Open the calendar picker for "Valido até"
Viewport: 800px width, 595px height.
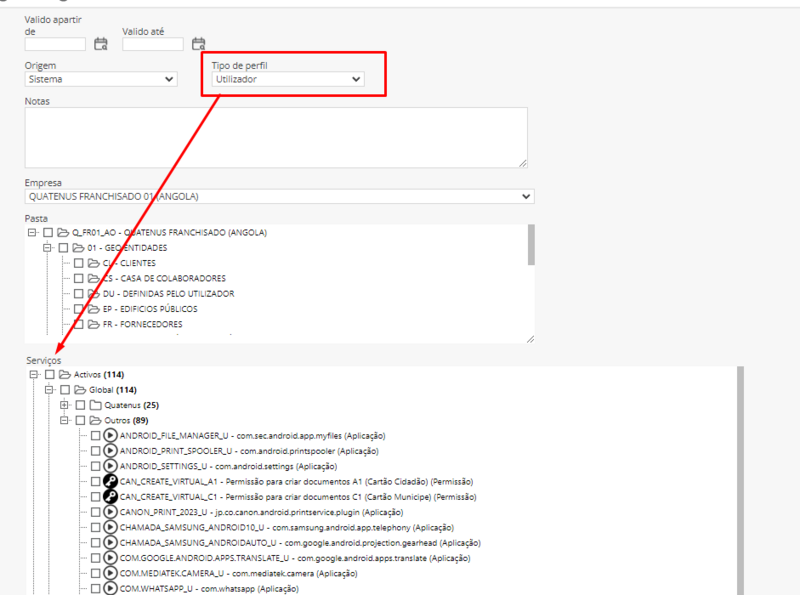(198, 43)
